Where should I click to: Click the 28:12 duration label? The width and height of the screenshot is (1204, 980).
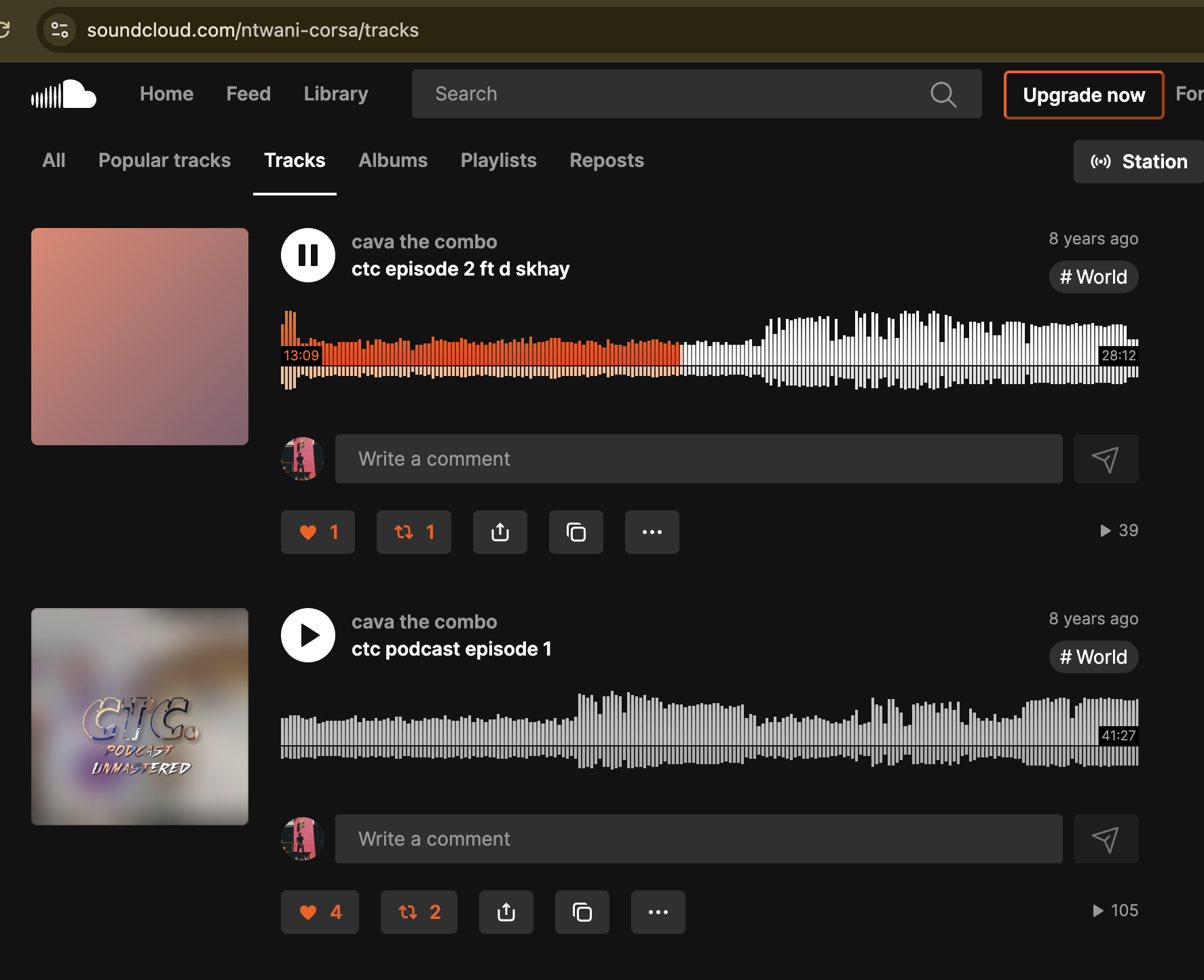point(1118,356)
